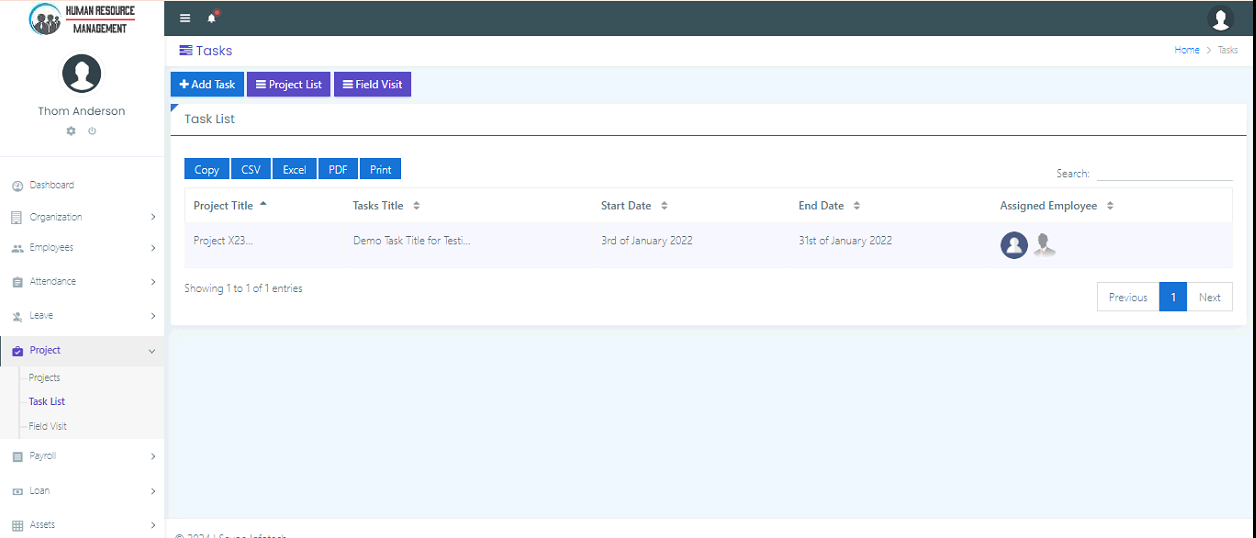Select Field Visit in Project submenu

tap(48, 426)
